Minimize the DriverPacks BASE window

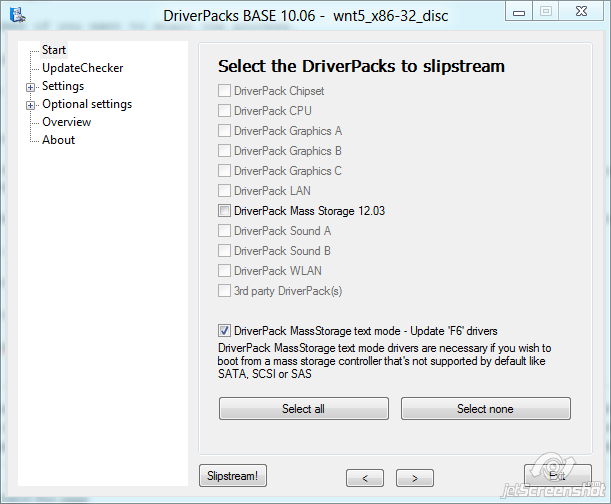pos(519,11)
